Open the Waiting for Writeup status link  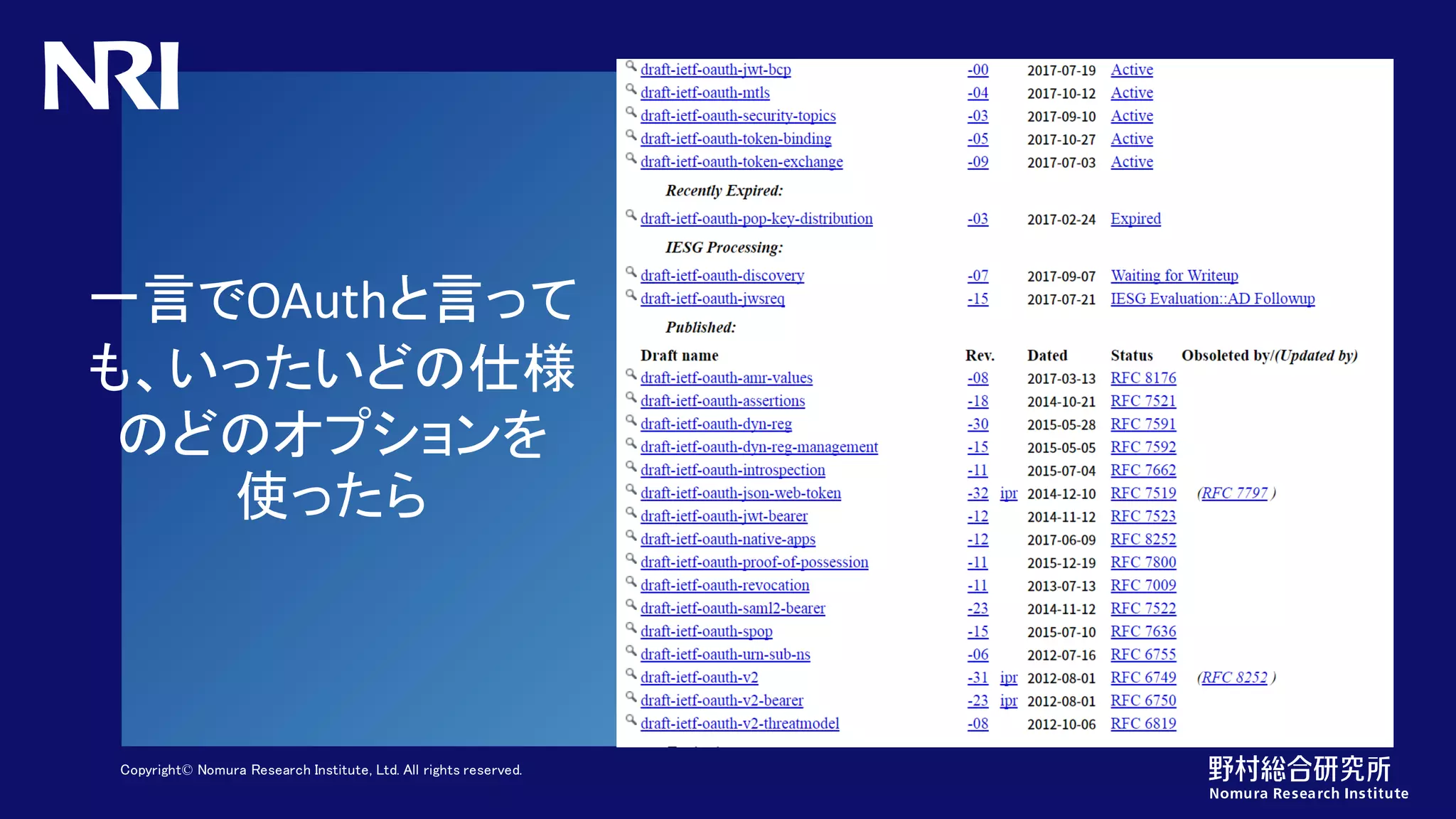coord(1174,276)
